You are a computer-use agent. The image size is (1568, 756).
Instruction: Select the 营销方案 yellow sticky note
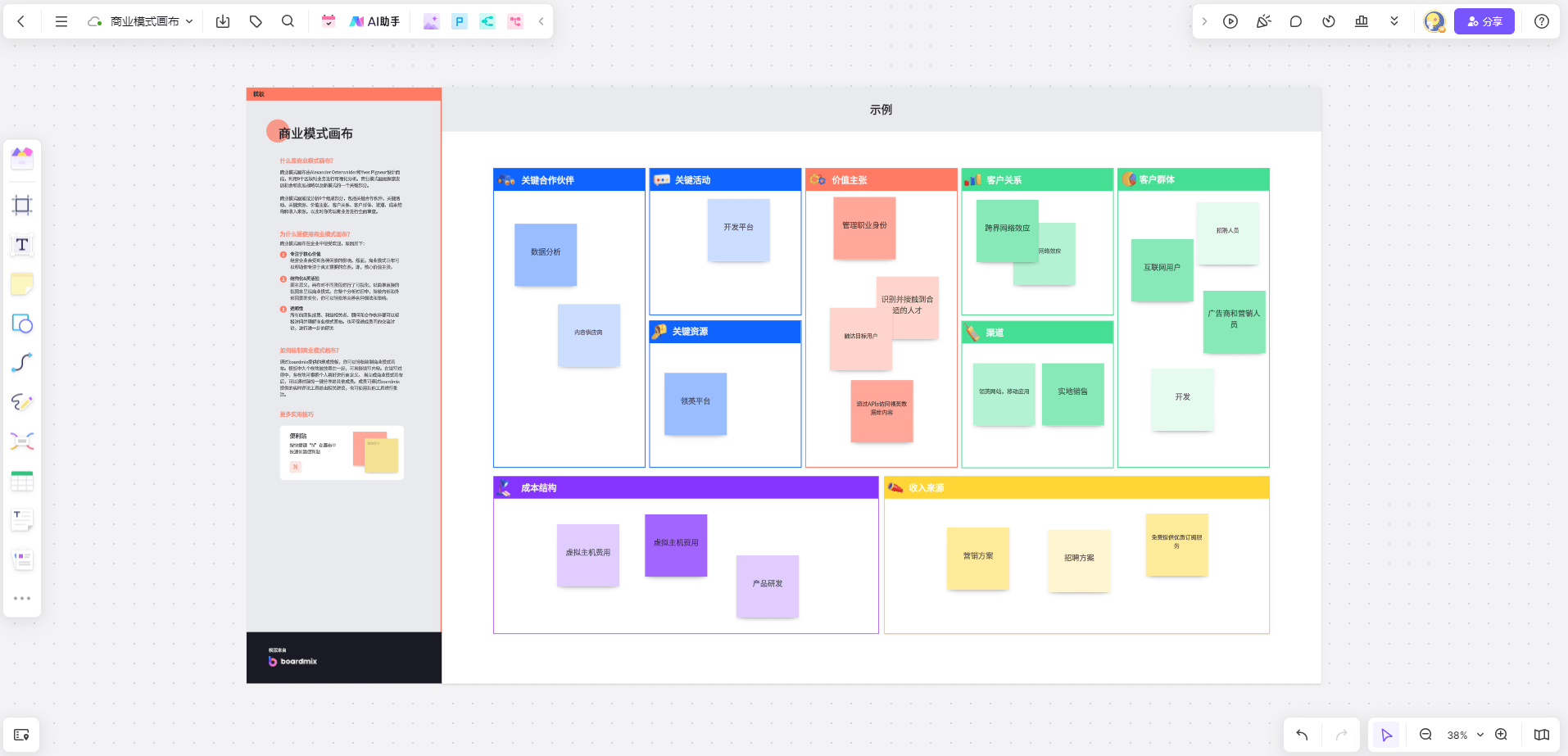point(978,558)
